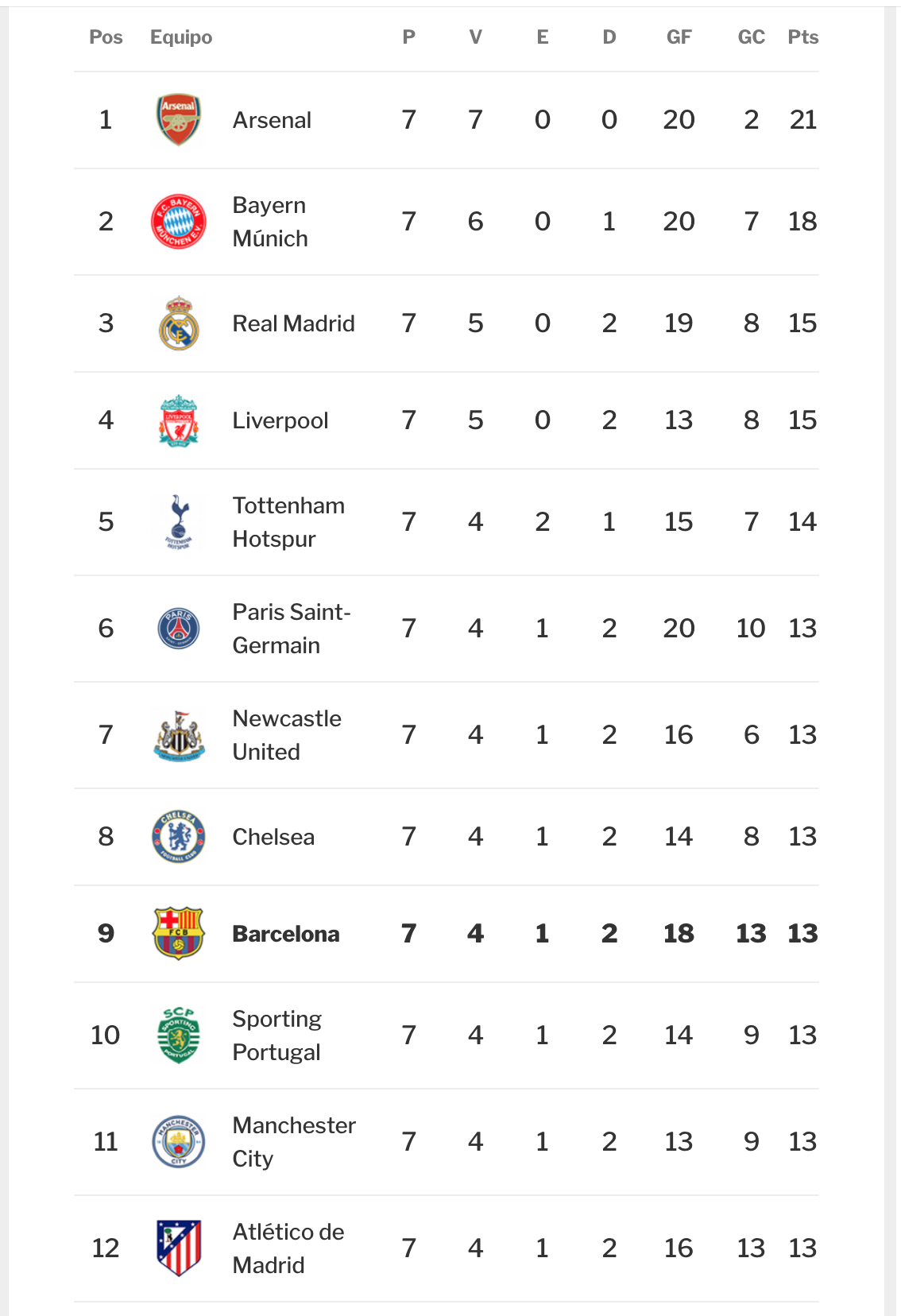Click the Bayern Múnich club logo

[179, 222]
